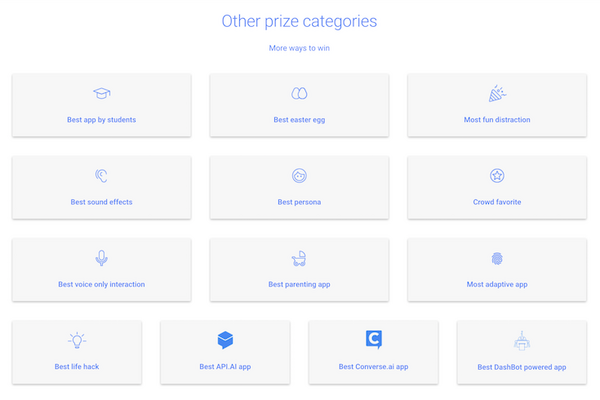Click the easter egg icon
Image resolution: width=600 pixels, height=400 pixels.
coord(299,93)
